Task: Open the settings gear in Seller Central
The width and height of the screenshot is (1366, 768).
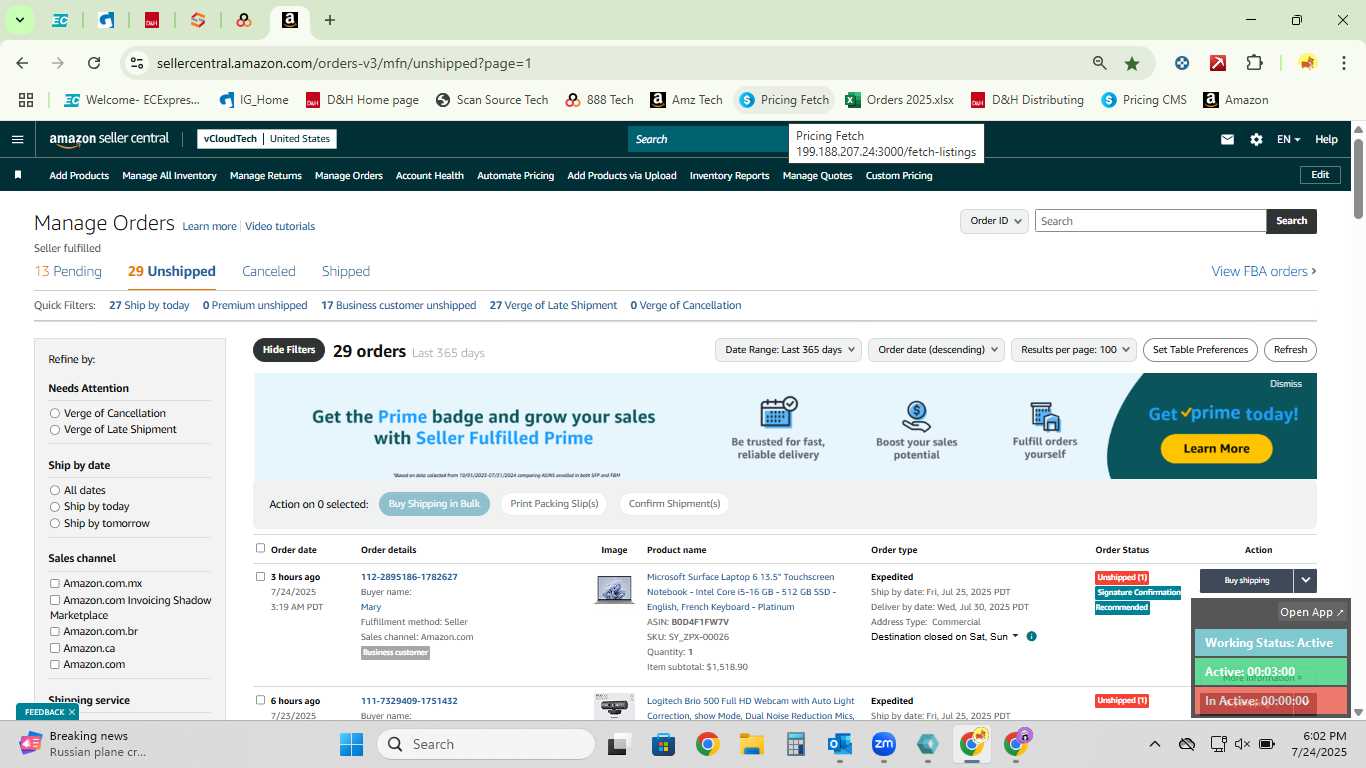Action: point(1256,139)
